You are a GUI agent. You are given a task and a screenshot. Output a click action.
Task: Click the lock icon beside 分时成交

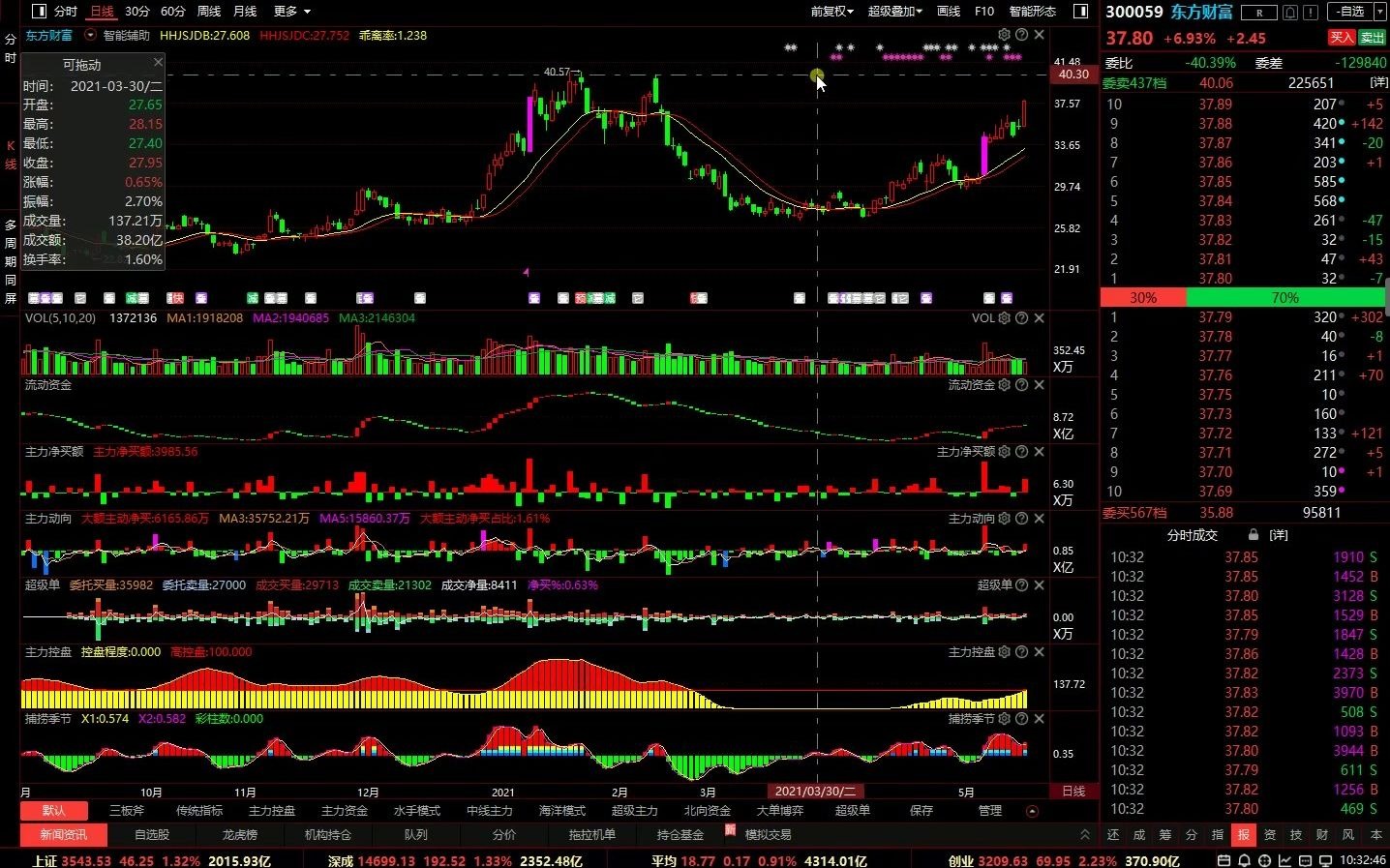[x=1254, y=534]
